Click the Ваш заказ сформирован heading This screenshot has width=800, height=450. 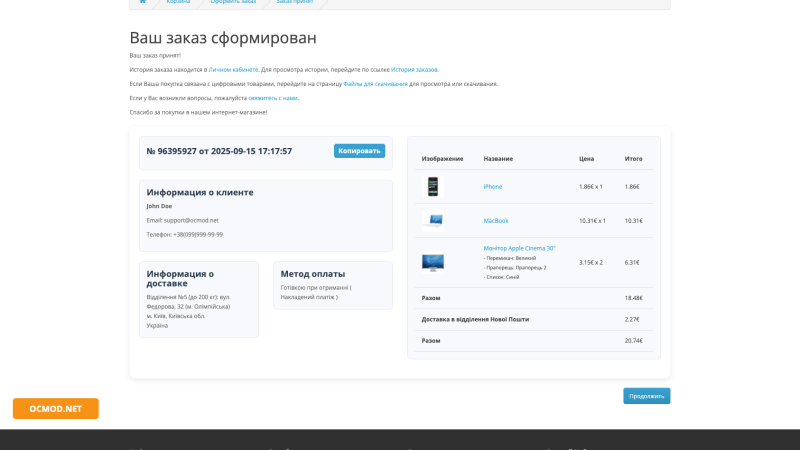click(223, 38)
